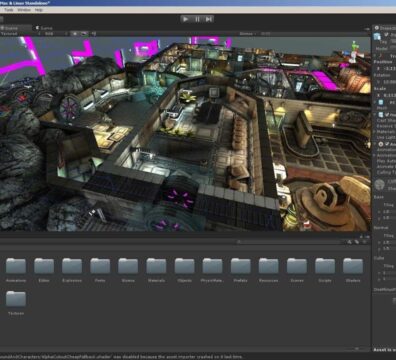The image size is (396, 360).
Task: Start play mode with the Play button
Action: pos(186,19)
